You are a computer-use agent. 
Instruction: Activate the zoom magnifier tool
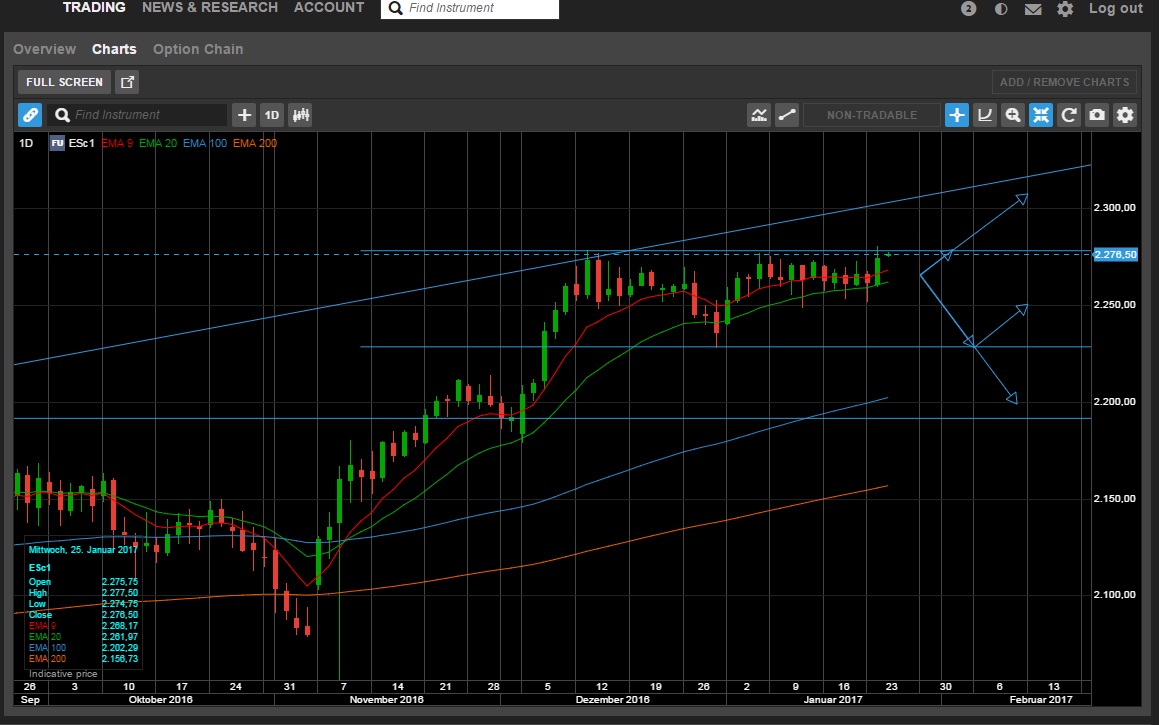pyautogui.click(x=1013, y=115)
